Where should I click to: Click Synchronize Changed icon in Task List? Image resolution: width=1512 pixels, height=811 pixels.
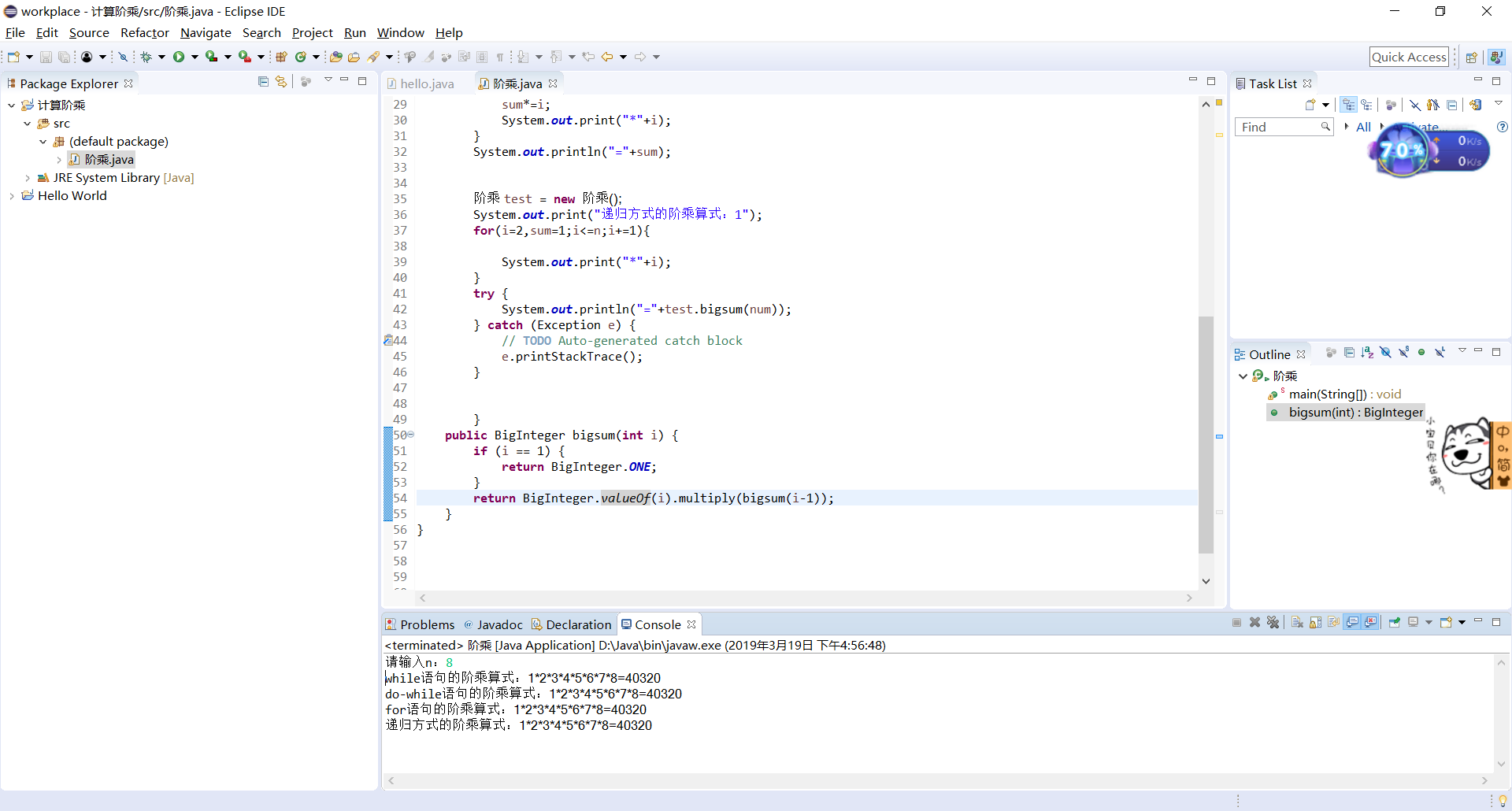[x=1475, y=105]
